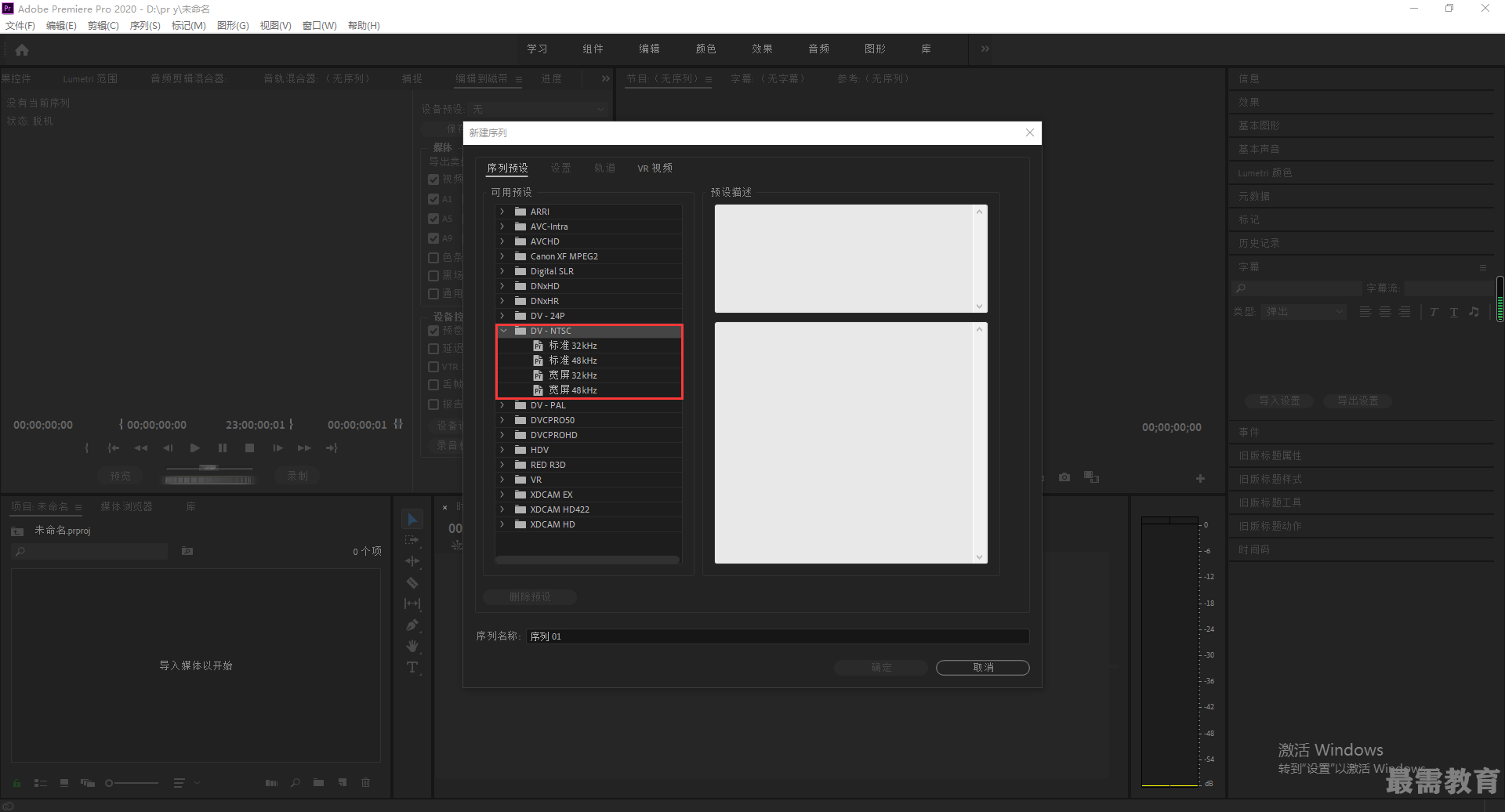Image resolution: width=1505 pixels, height=812 pixels.
Task: Switch to the 媒体浏览器 tab
Action: point(126,506)
